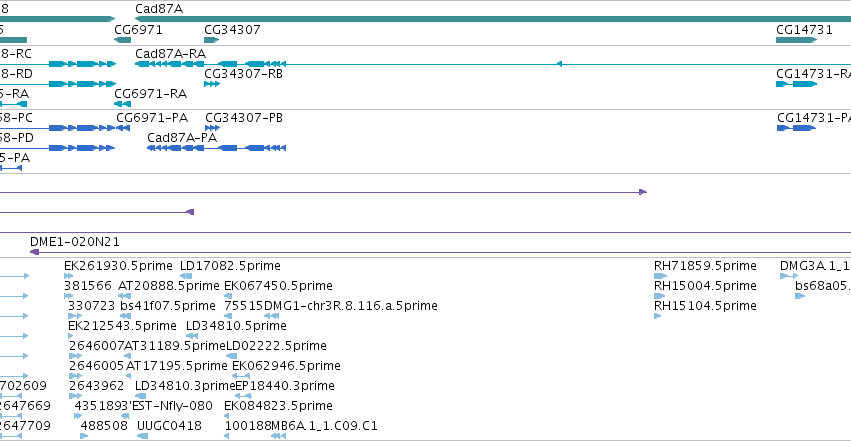This screenshot has height=441, width=851.
Task: Click the LD34810.5prime EST glyph
Action: [x=192, y=336]
